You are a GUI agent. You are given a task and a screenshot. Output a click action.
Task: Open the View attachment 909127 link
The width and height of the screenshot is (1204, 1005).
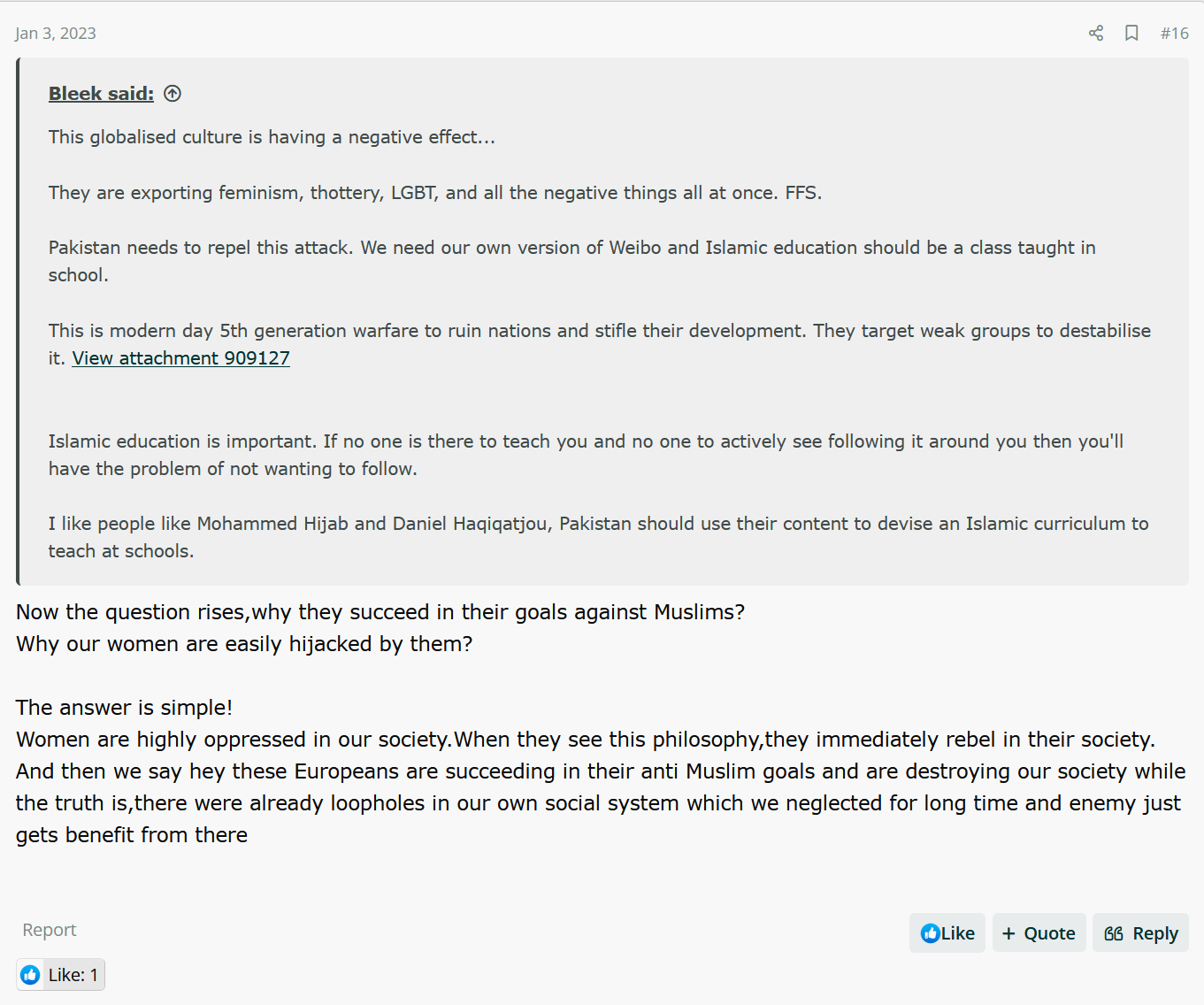click(x=181, y=358)
